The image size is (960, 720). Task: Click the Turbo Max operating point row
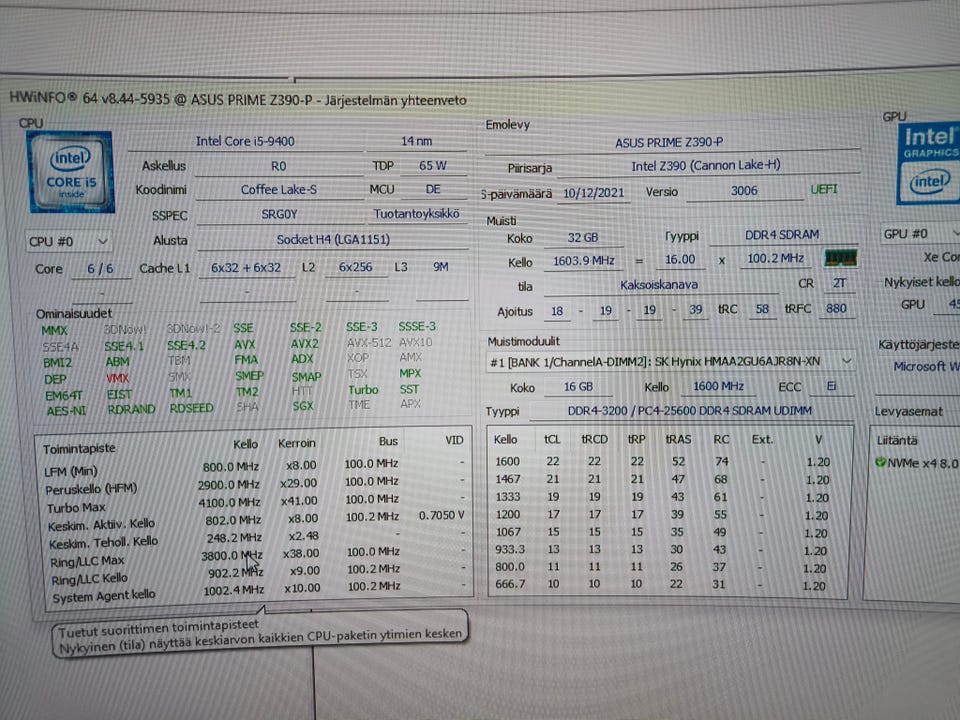pyautogui.click(x=255, y=503)
